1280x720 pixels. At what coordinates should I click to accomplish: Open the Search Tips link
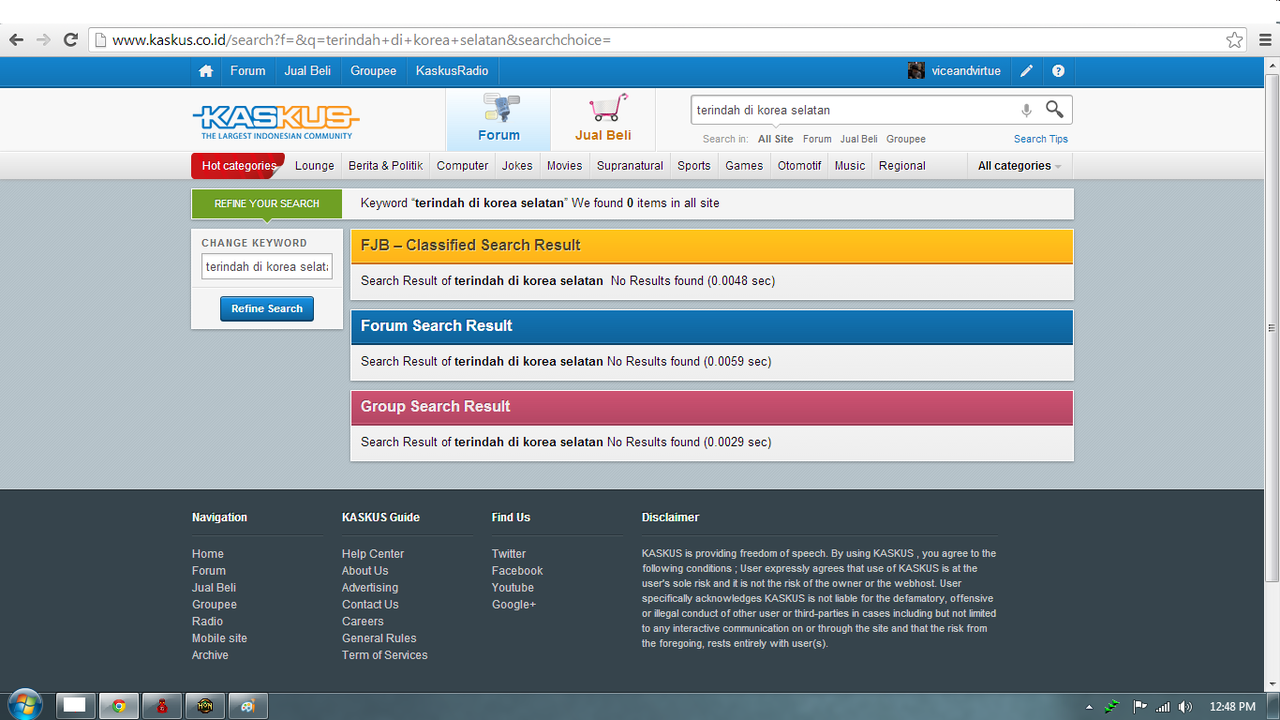1040,139
